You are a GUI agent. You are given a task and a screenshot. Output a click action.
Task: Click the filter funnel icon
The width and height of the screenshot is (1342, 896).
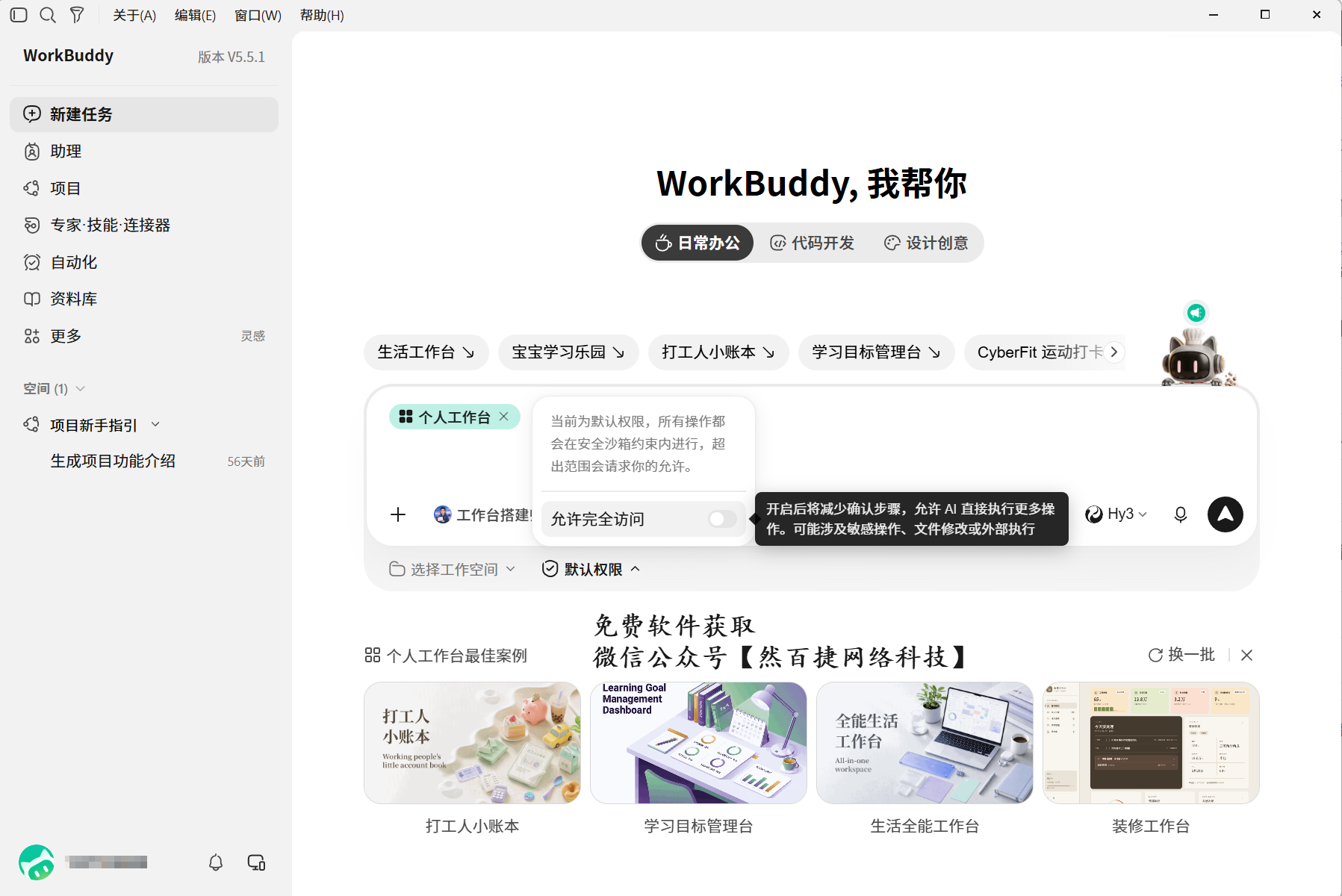coord(77,15)
